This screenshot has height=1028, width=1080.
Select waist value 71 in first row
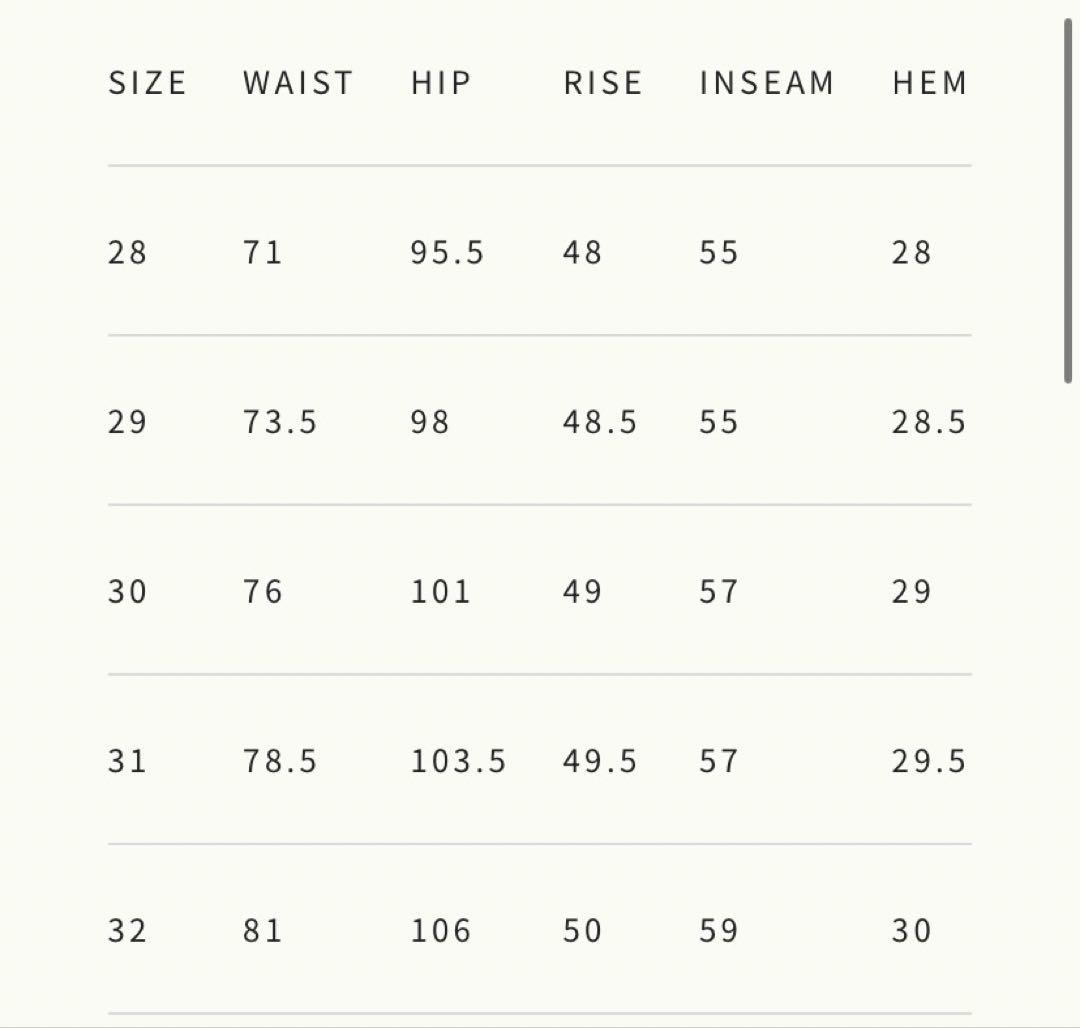[x=263, y=253]
